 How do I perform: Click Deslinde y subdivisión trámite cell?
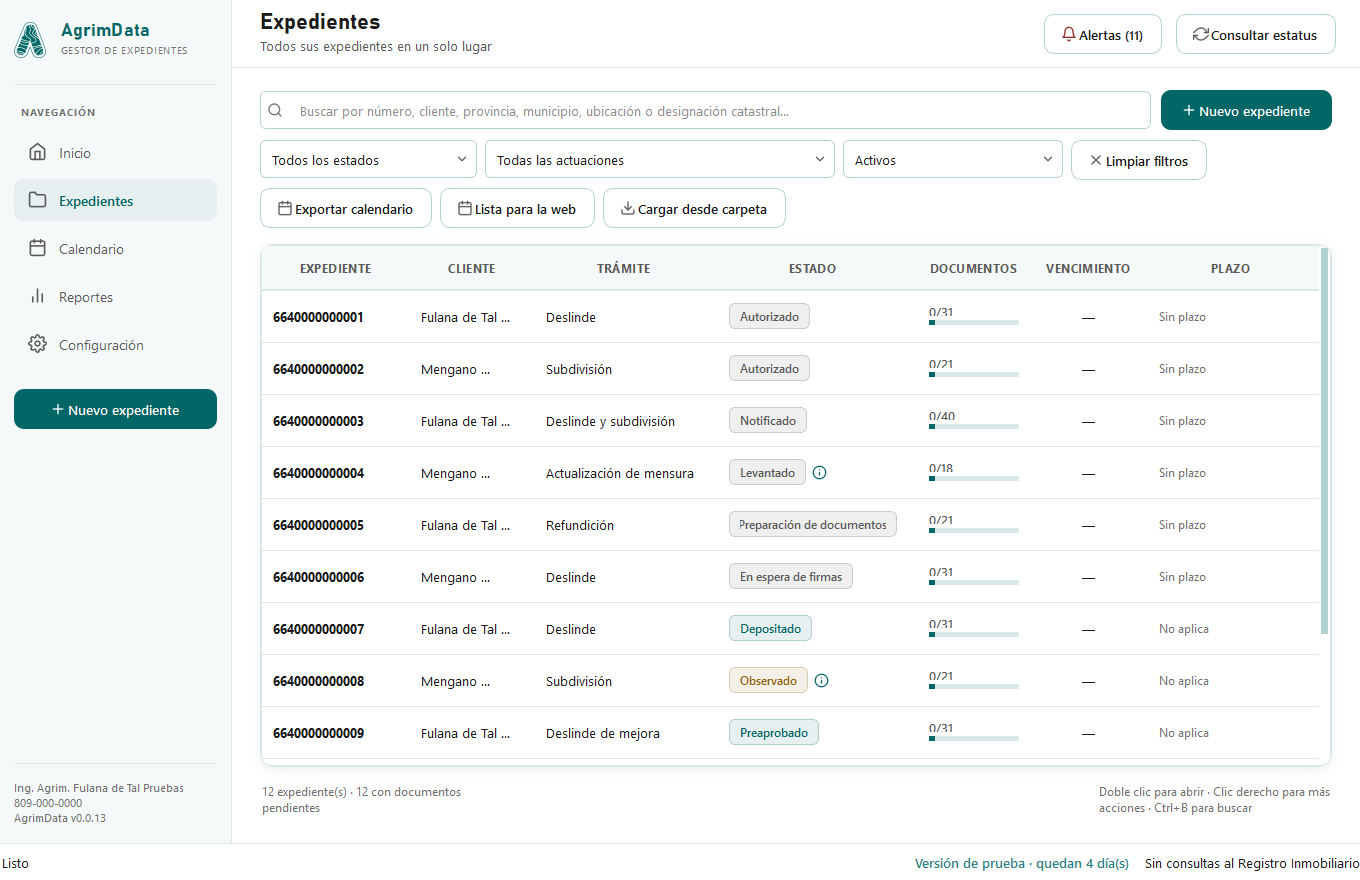click(x=610, y=421)
